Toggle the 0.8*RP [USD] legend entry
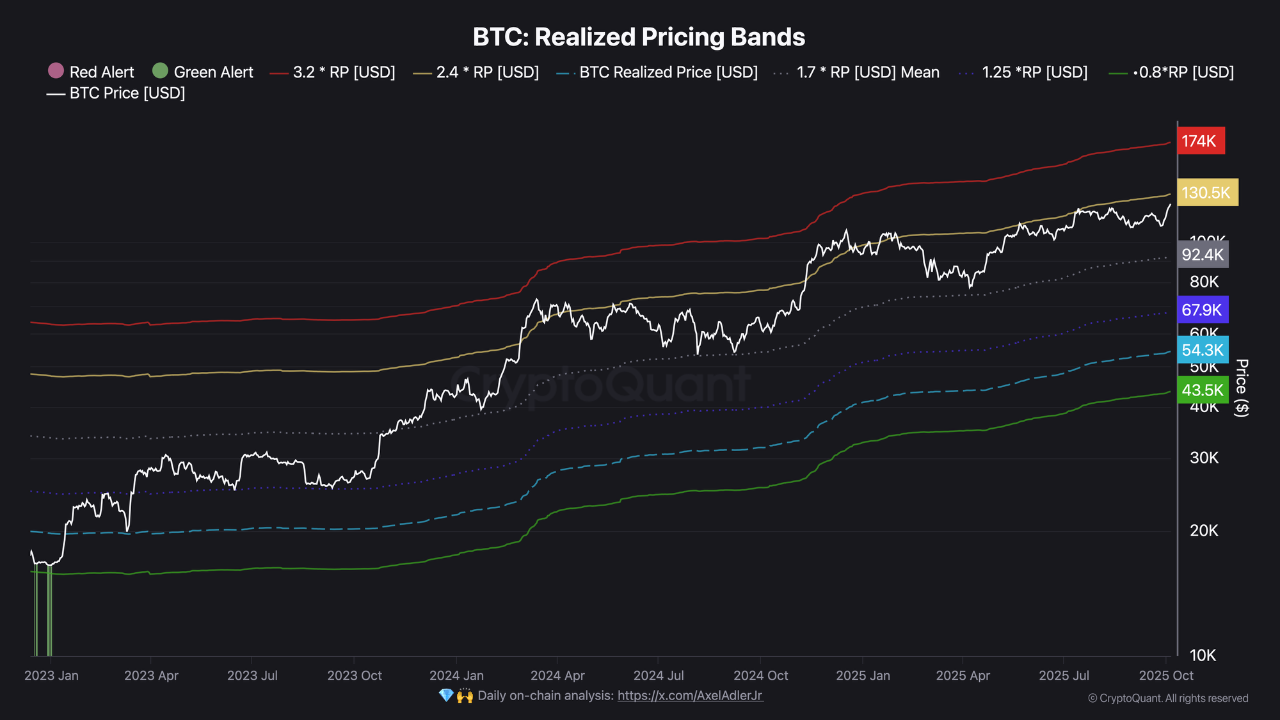Image resolution: width=1280 pixels, height=720 pixels. (1183, 72)
